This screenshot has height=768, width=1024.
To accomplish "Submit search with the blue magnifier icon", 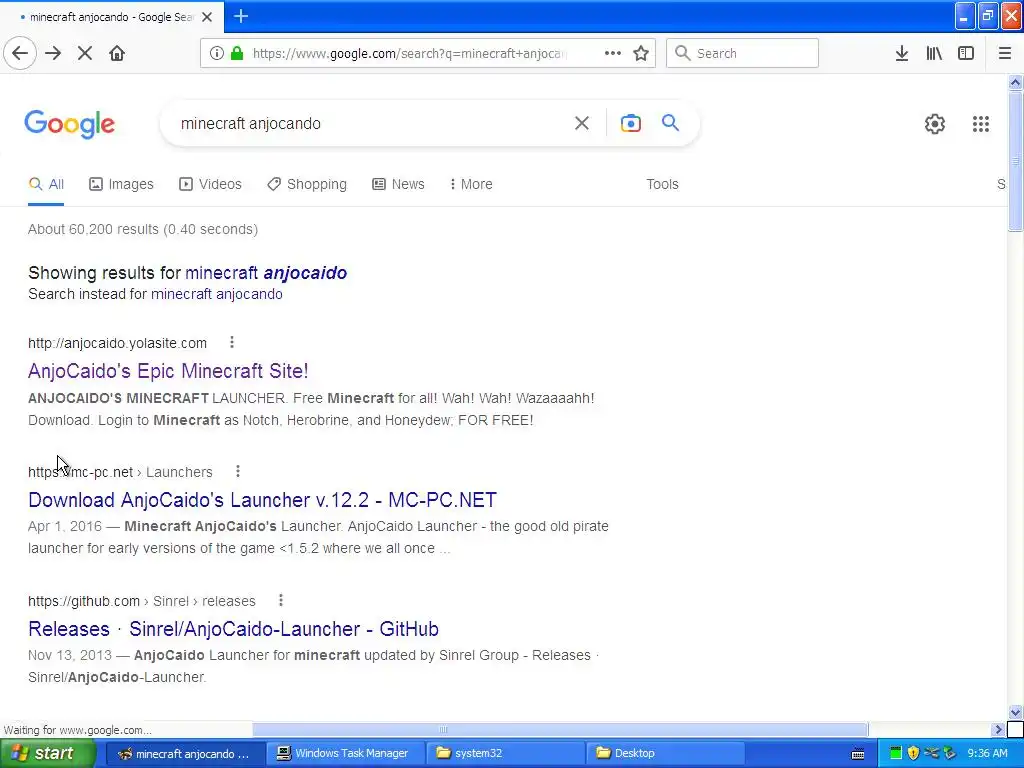I will point(671,123).
